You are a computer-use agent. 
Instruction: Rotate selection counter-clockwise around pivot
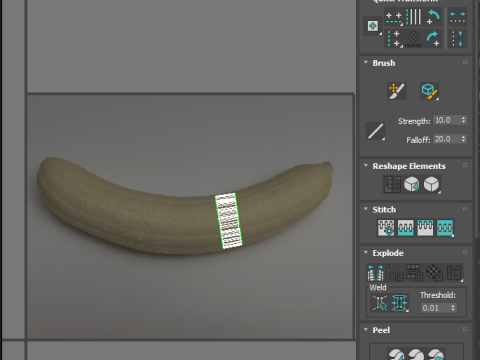point(434,17)
